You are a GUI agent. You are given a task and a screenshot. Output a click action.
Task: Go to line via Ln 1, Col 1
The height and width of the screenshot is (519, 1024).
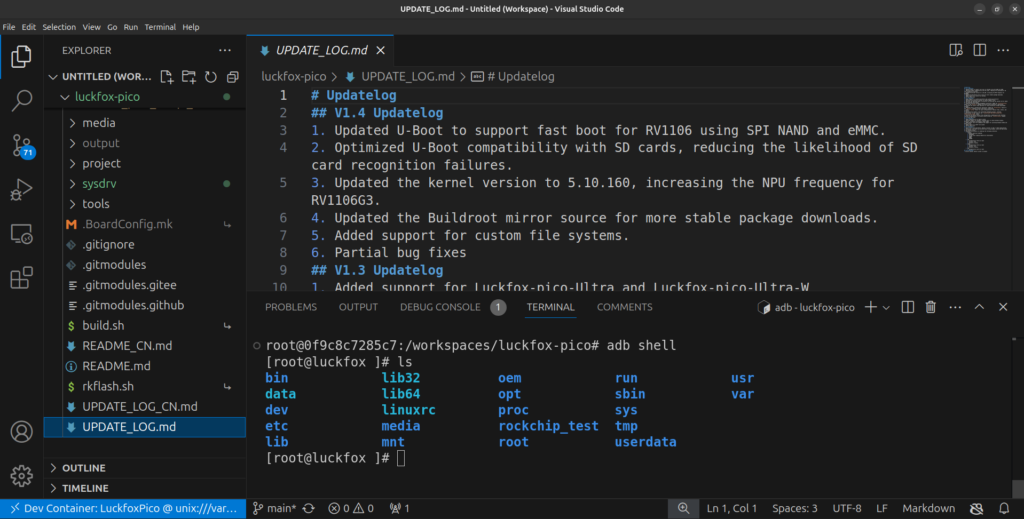[731, 509]
